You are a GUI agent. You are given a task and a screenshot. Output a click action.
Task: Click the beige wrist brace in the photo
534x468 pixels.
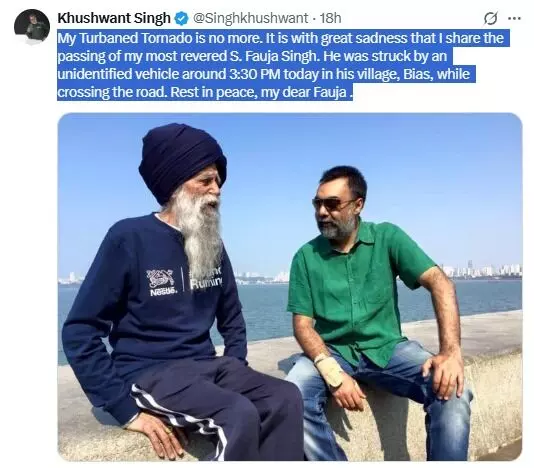[330, 370]
